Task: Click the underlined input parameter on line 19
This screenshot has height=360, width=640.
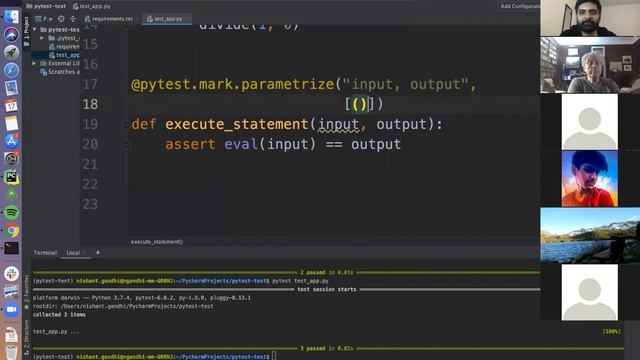Action: point(338,124)
